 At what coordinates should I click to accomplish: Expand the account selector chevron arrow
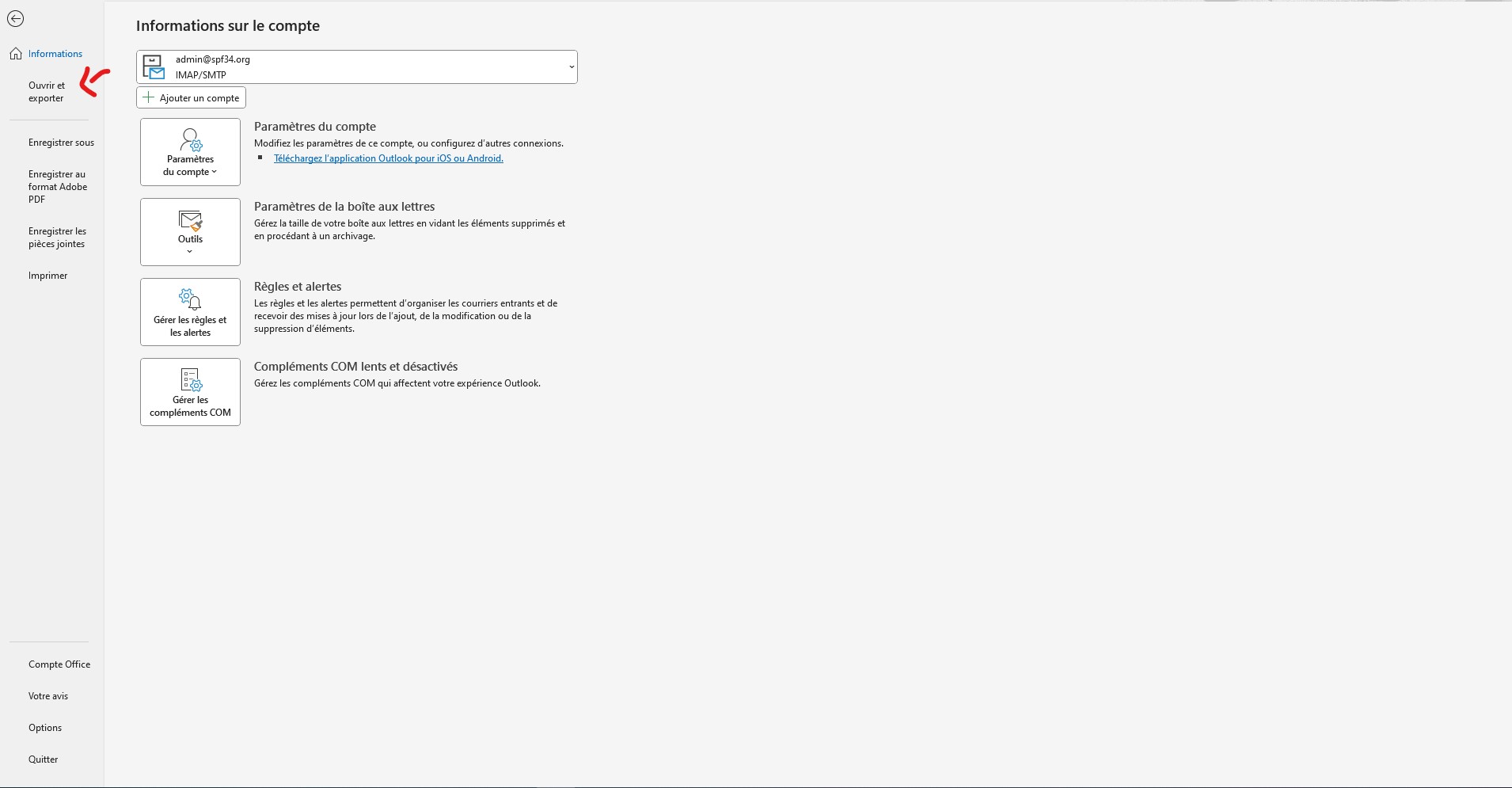(571, 67)
